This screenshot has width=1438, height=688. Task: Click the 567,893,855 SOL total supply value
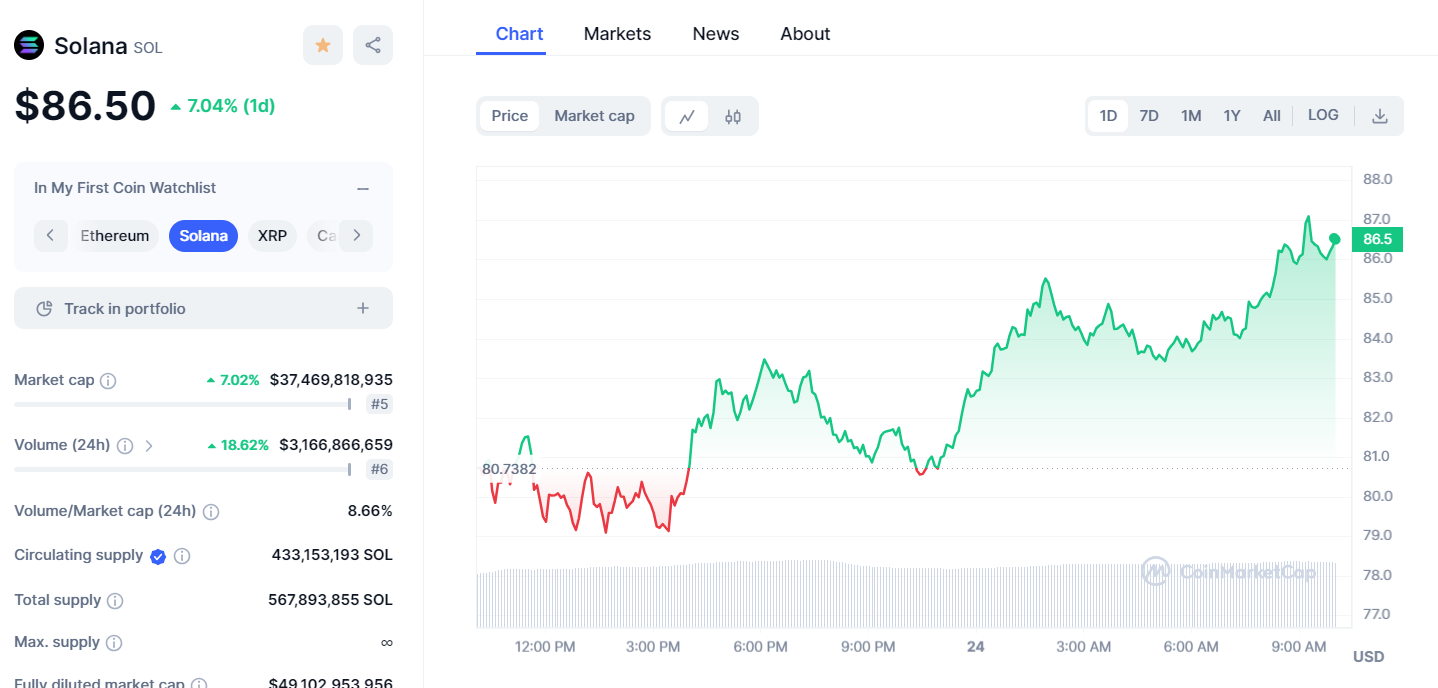click(x=330, y=600)
